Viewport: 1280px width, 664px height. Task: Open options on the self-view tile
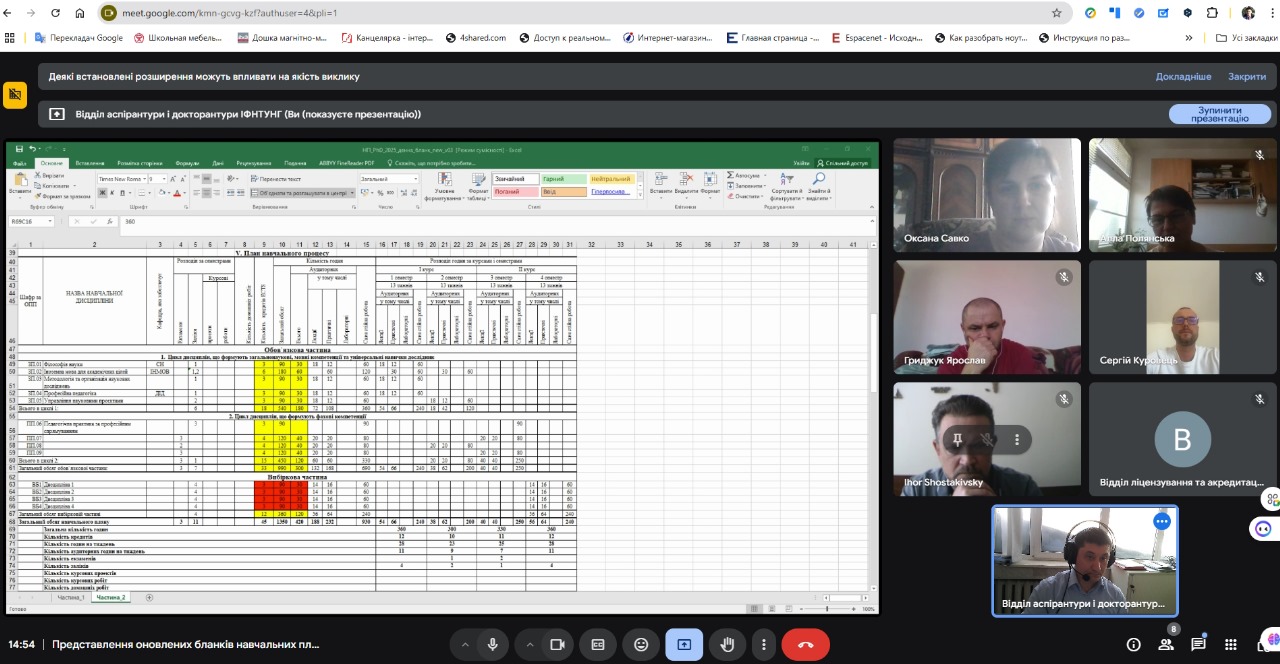coord(1161,522)
